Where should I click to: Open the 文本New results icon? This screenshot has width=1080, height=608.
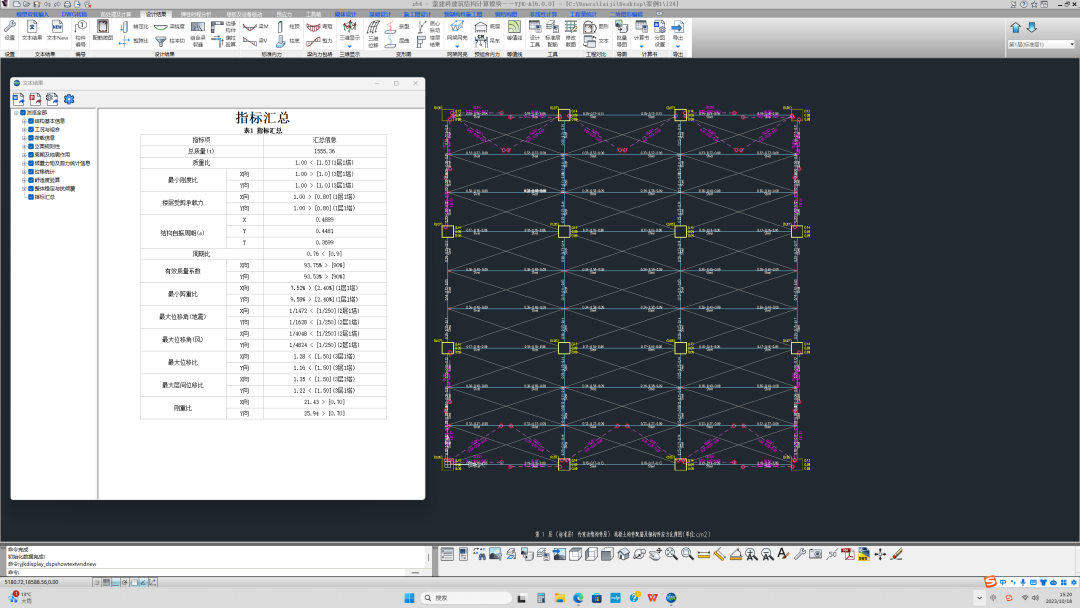pos(57,31)
